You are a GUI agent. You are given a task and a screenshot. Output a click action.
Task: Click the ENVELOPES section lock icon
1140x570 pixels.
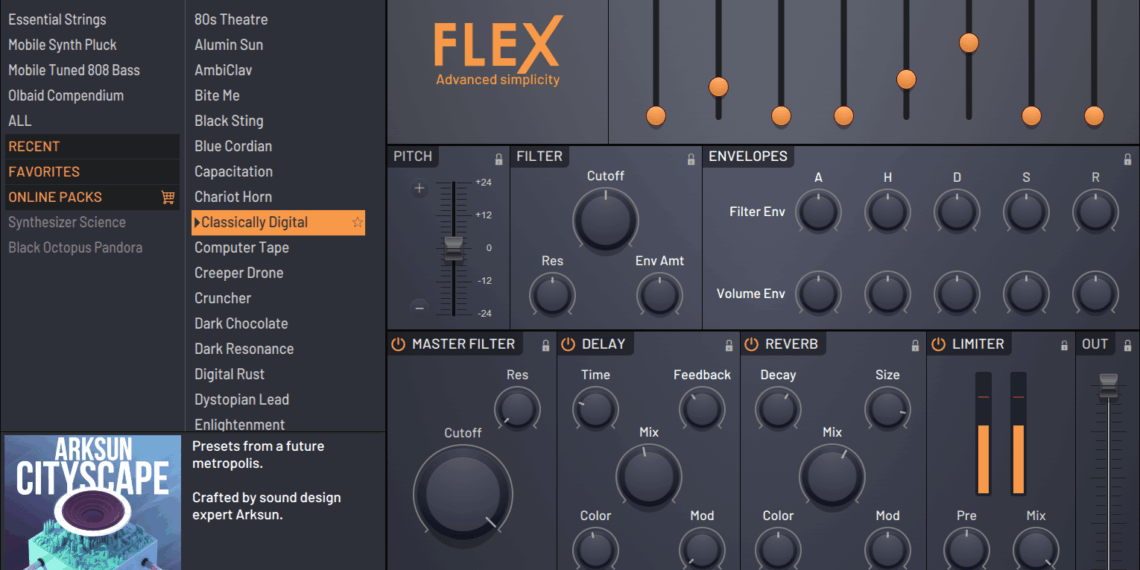point(1128,159)
